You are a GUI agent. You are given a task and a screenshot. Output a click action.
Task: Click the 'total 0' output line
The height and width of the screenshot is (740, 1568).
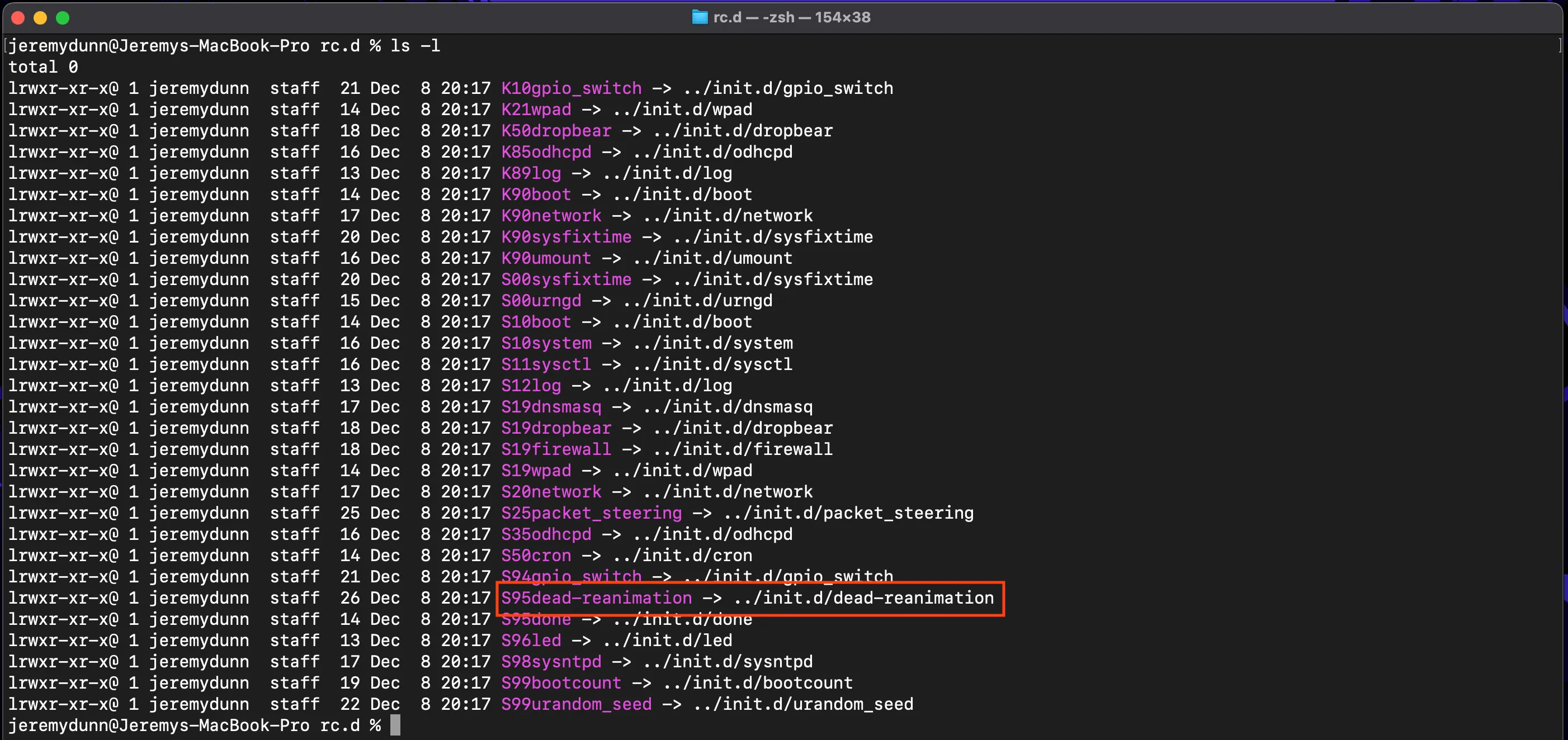[43, 67]
